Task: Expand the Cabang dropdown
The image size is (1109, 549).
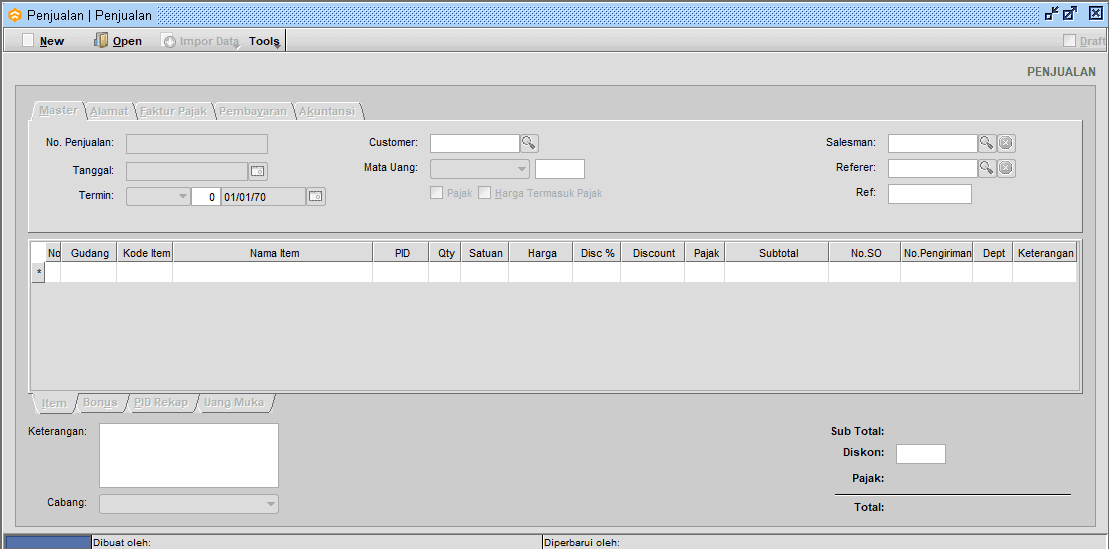Action: [270, 504]
